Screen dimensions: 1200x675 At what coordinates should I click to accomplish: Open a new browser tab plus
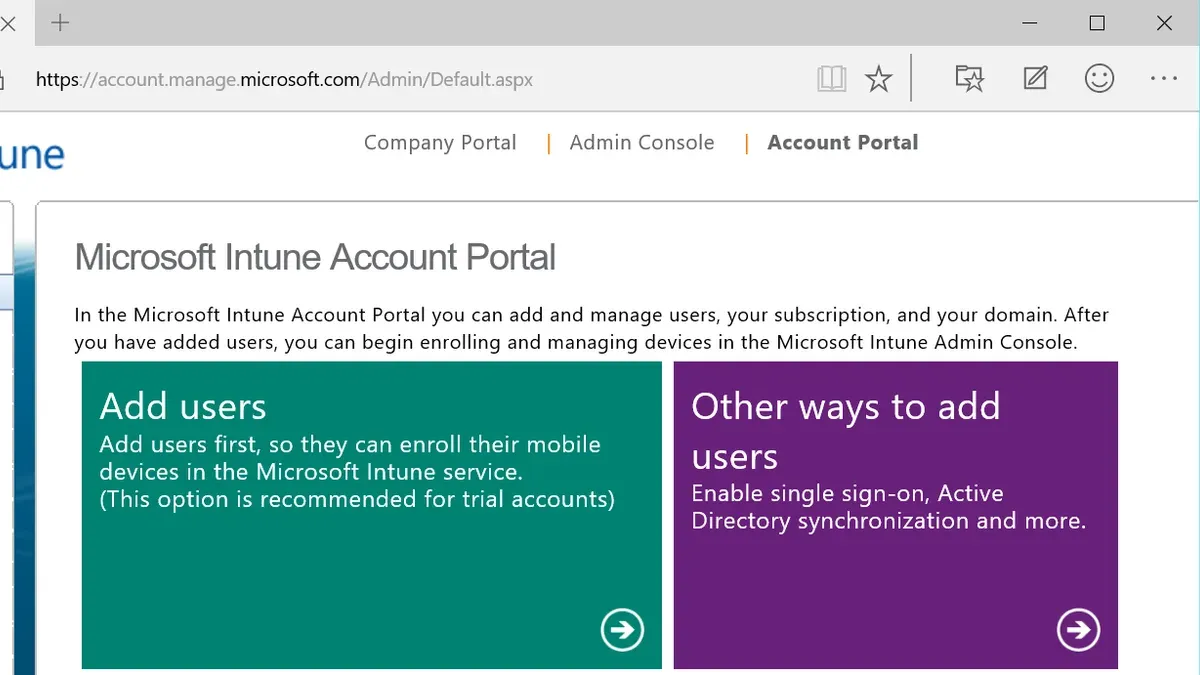tap(61, 22)
